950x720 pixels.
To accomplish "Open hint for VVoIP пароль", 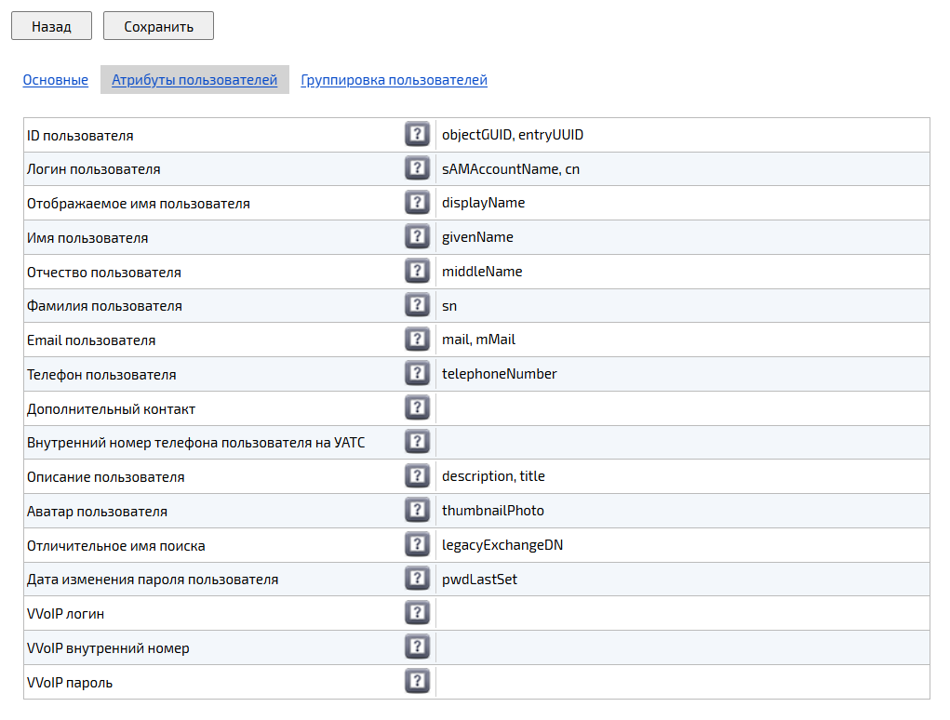I will pyautogui.click(x=417, y=682).
